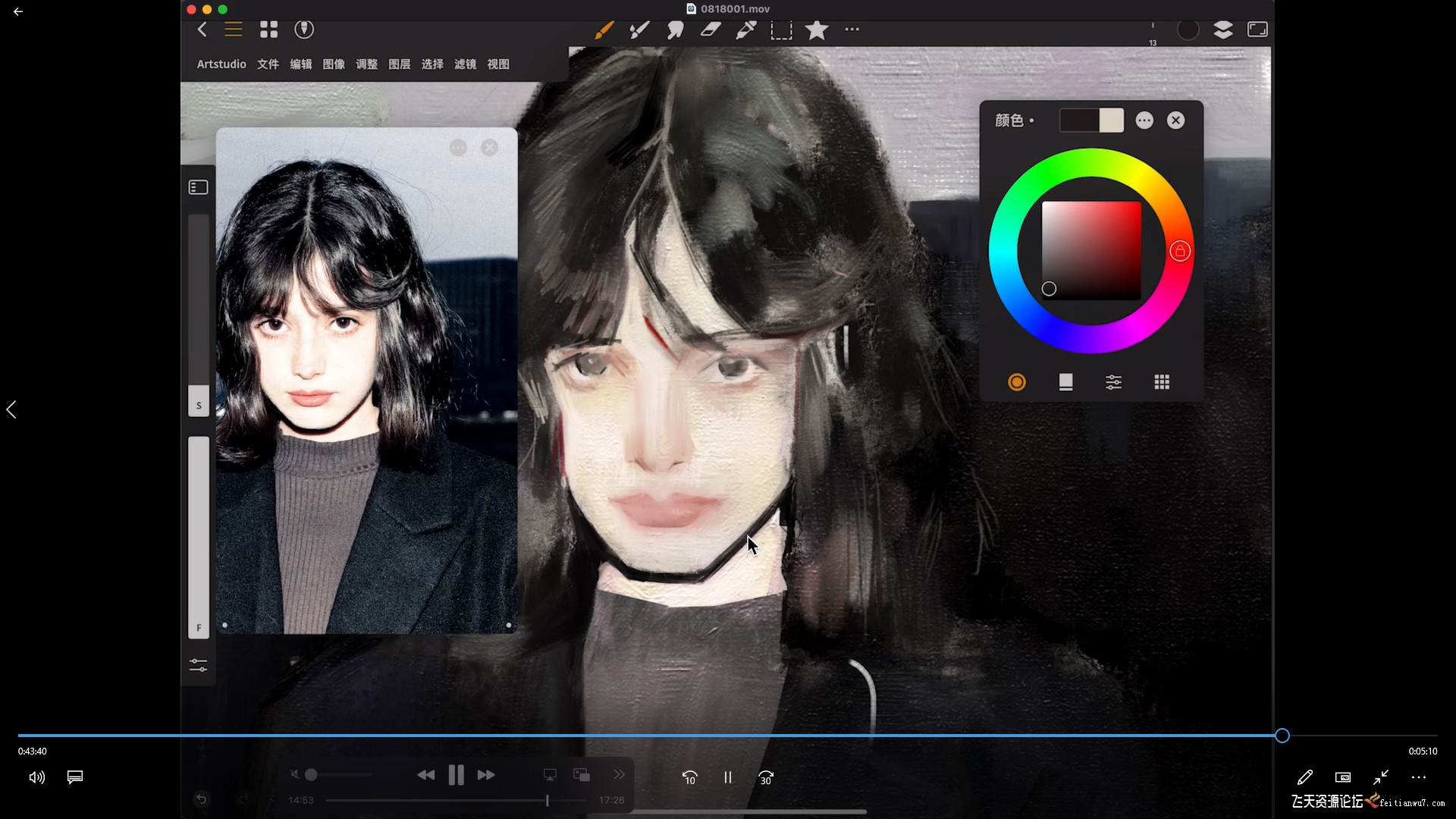Activate the dashed rectangle selection tool
Screen dimensions: 1456x819
[x=781, y=30]
